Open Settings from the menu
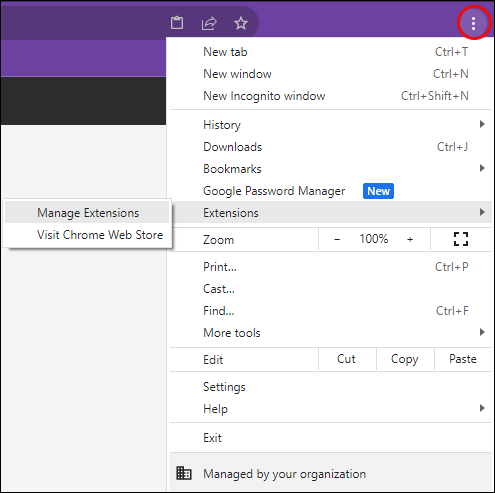495x493 pixels. [330, 387]
